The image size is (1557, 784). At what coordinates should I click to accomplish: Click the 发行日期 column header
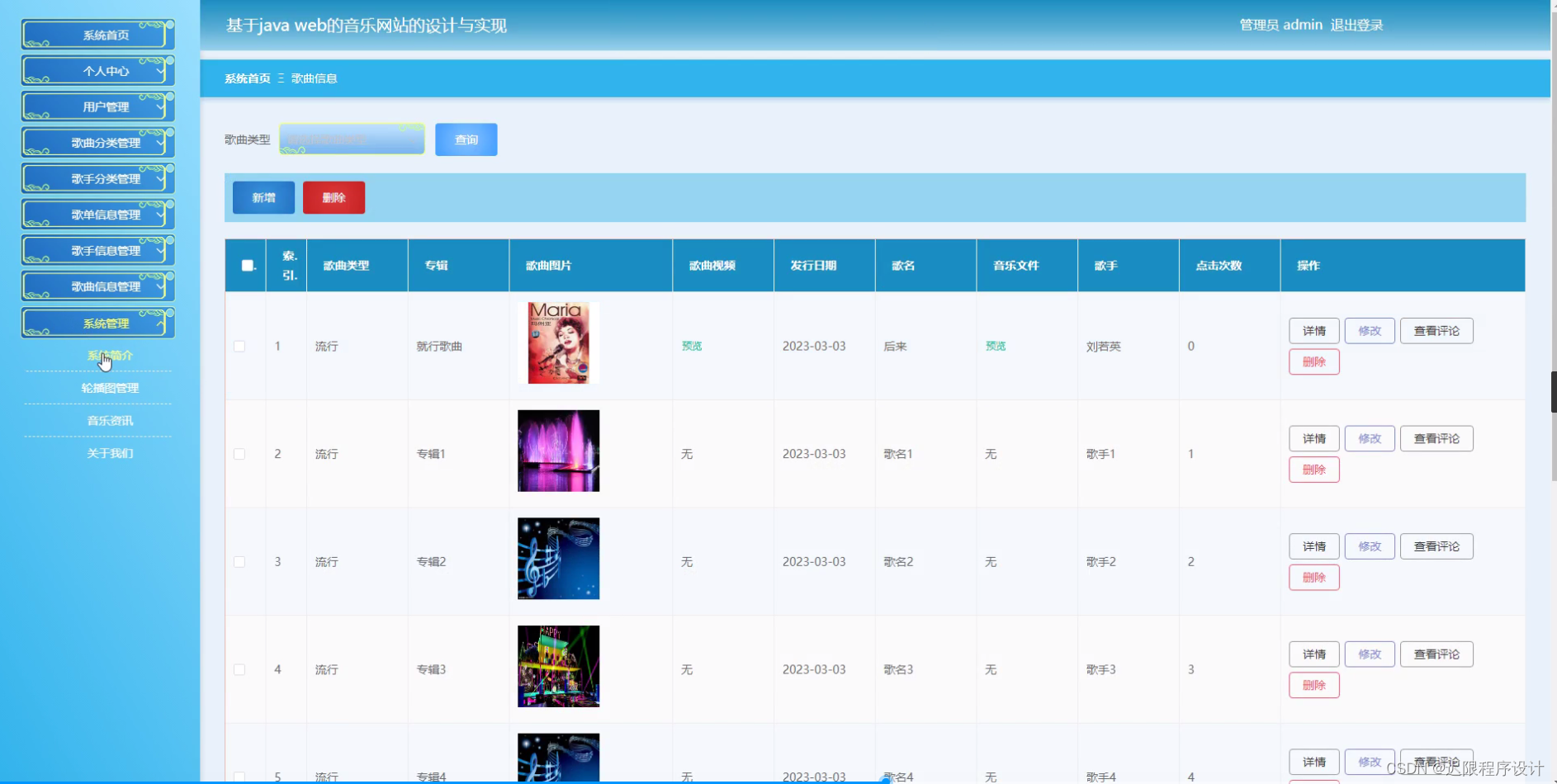pyautogui.click(x=825, y=266)
